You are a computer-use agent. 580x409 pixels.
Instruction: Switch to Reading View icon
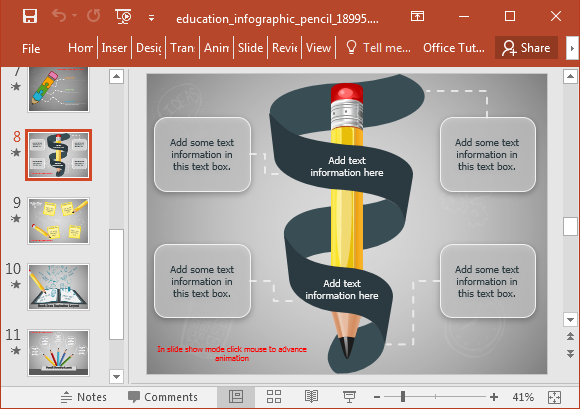click(311, 396)
